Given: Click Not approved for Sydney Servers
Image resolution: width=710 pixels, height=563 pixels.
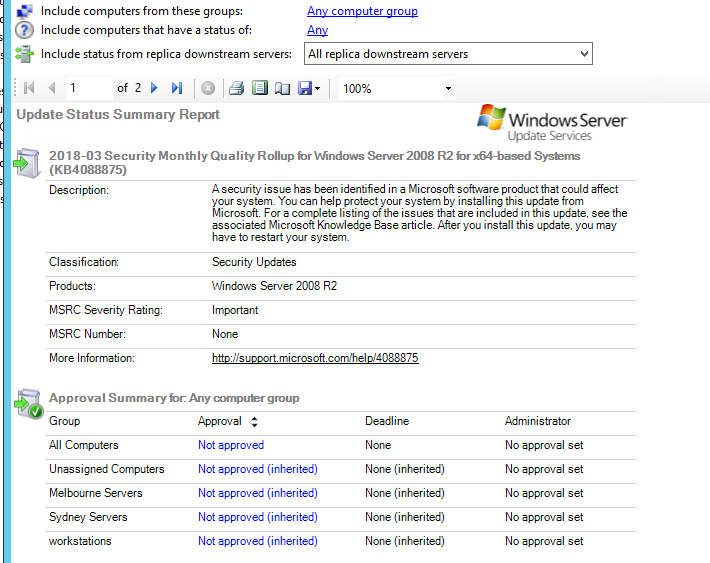Looking at the screenshot, I should tap(258, 517).
